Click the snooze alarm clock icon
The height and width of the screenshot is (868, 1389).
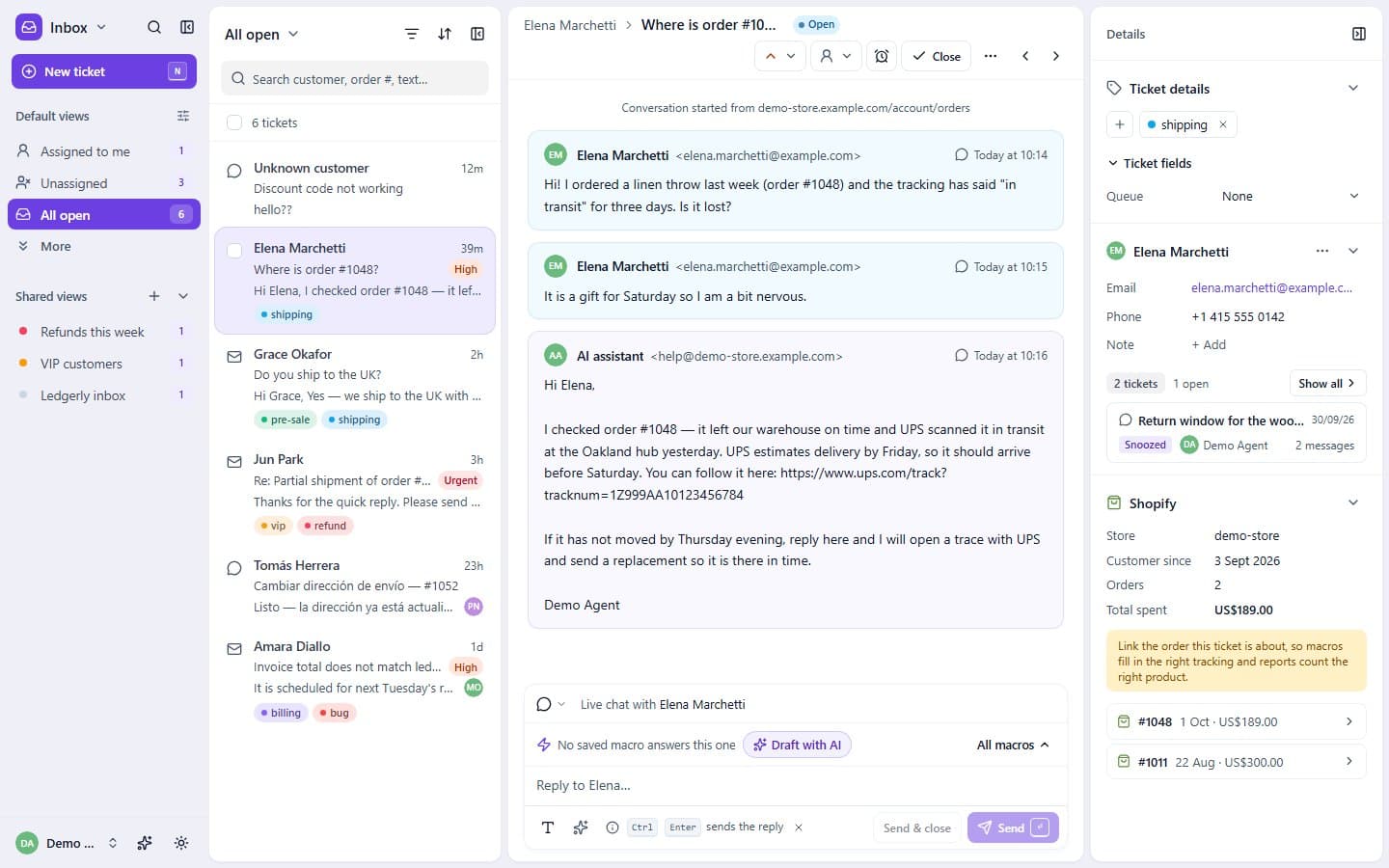coord(882,56)
